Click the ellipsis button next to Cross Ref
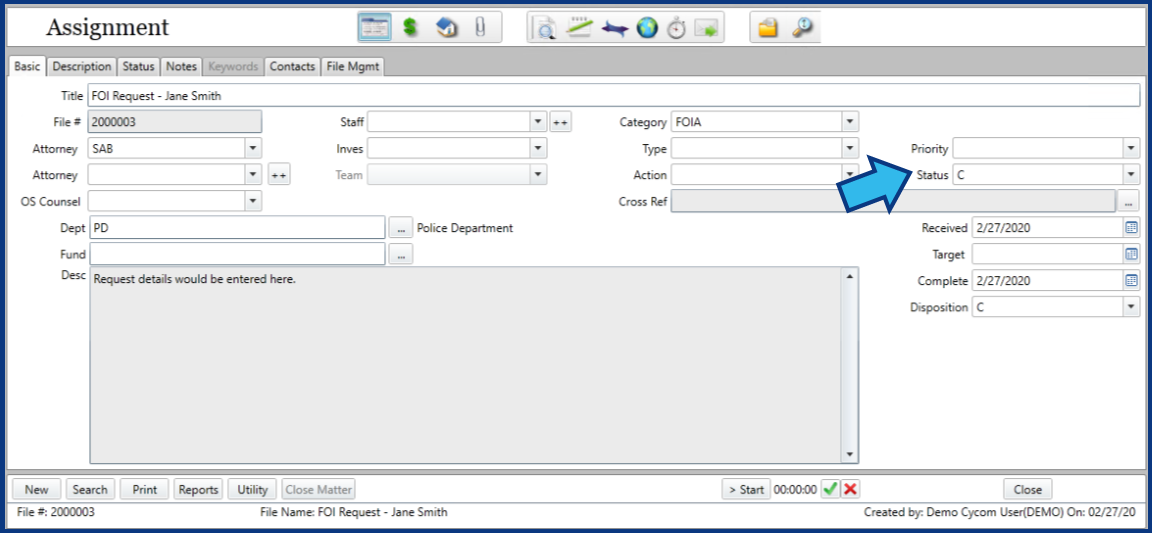 1128,200
